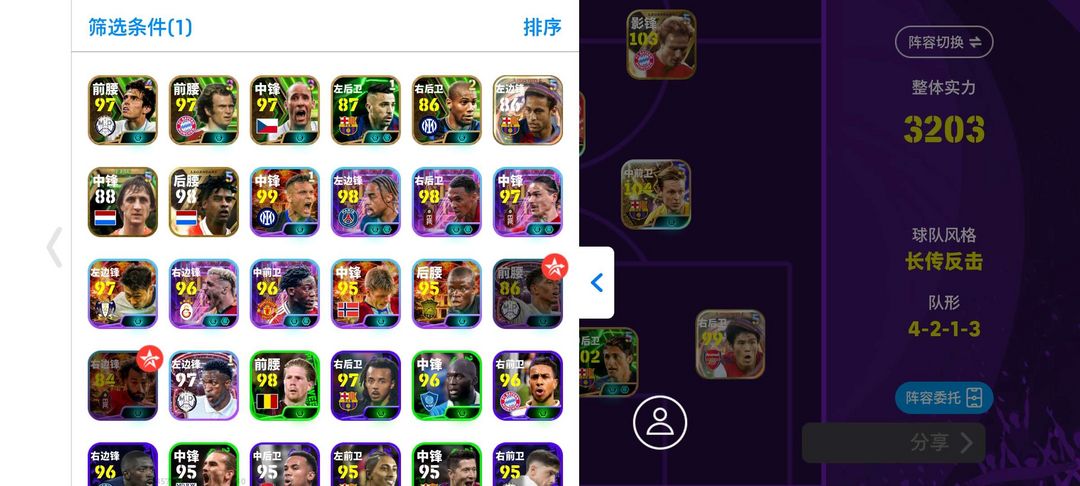Viewport: 1080px width, 486px height.
Task: Choose the 95 中锋 Norway flag card
Action: (x=366, y=293)
